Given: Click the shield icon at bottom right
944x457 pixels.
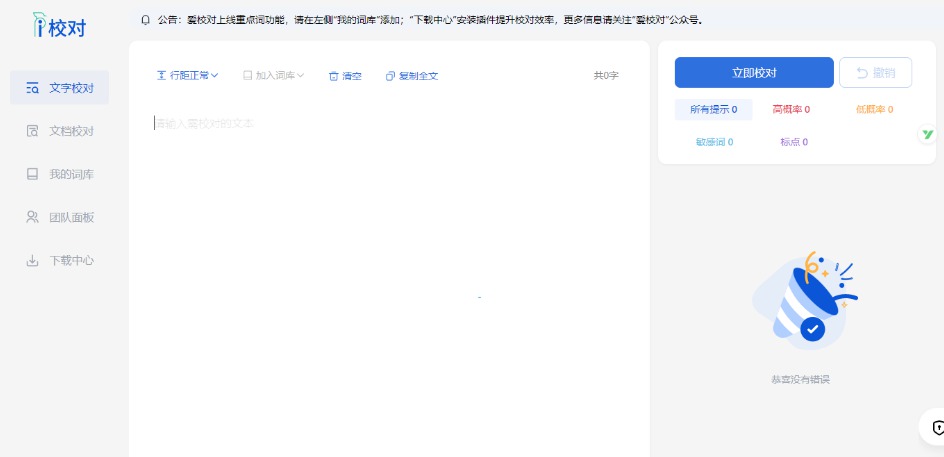Looking at the screenshot, I should [938, 427].
